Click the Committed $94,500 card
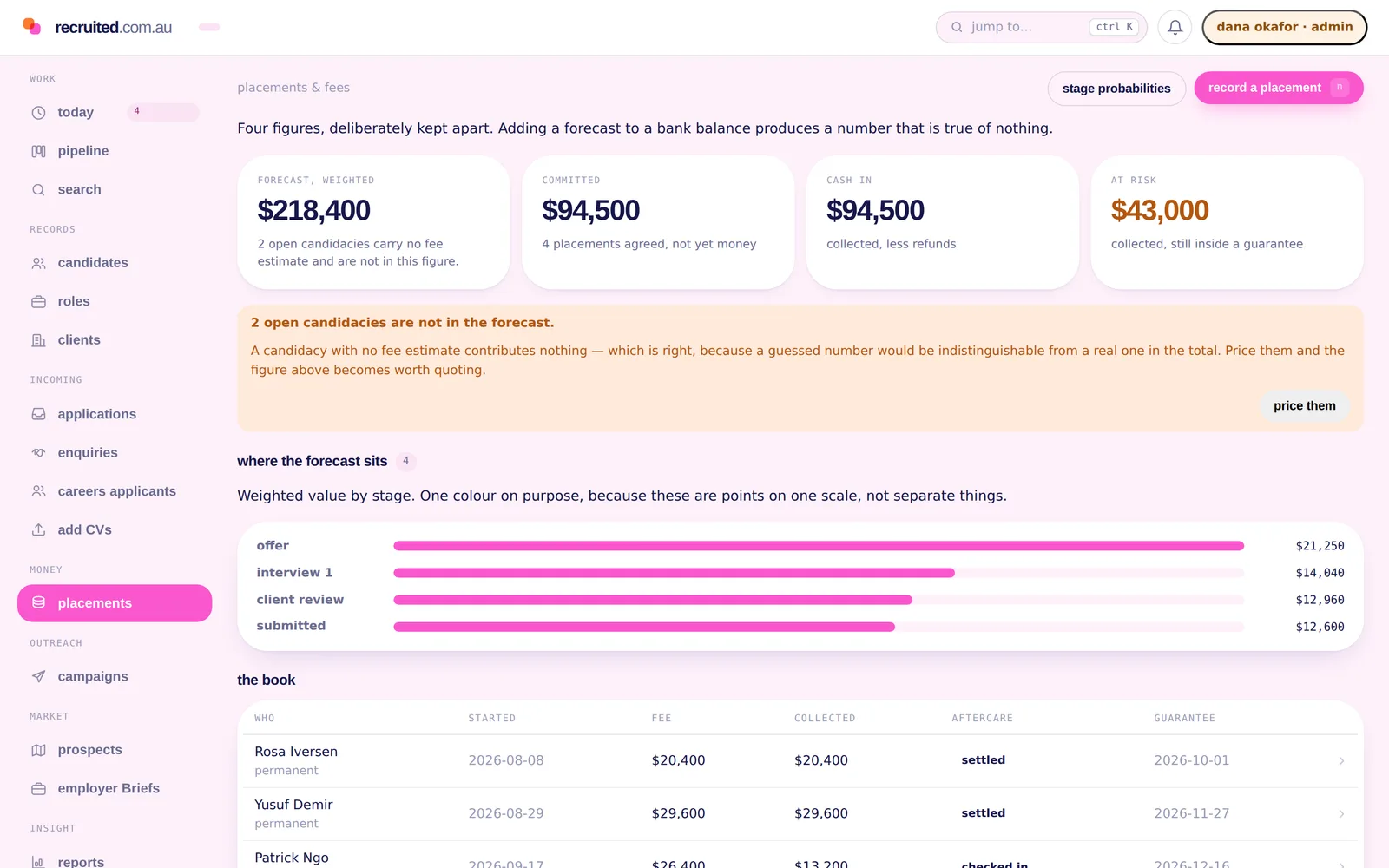This screenshot has width=1389, height=868. [x=658, y=222]
